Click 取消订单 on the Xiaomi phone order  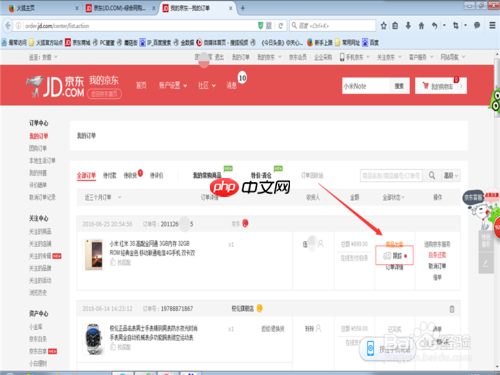click(437, 266)
